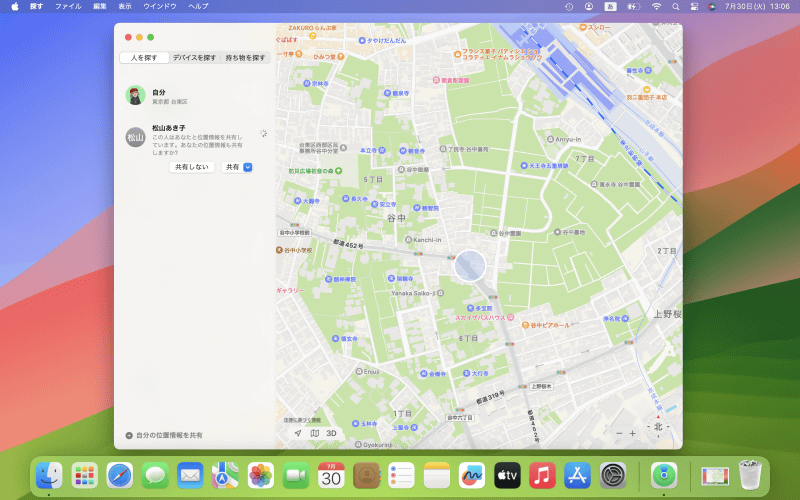This screenshot has width=800, height=500.
Task: Click the Siri icon in menu bar
Action: 712,7
